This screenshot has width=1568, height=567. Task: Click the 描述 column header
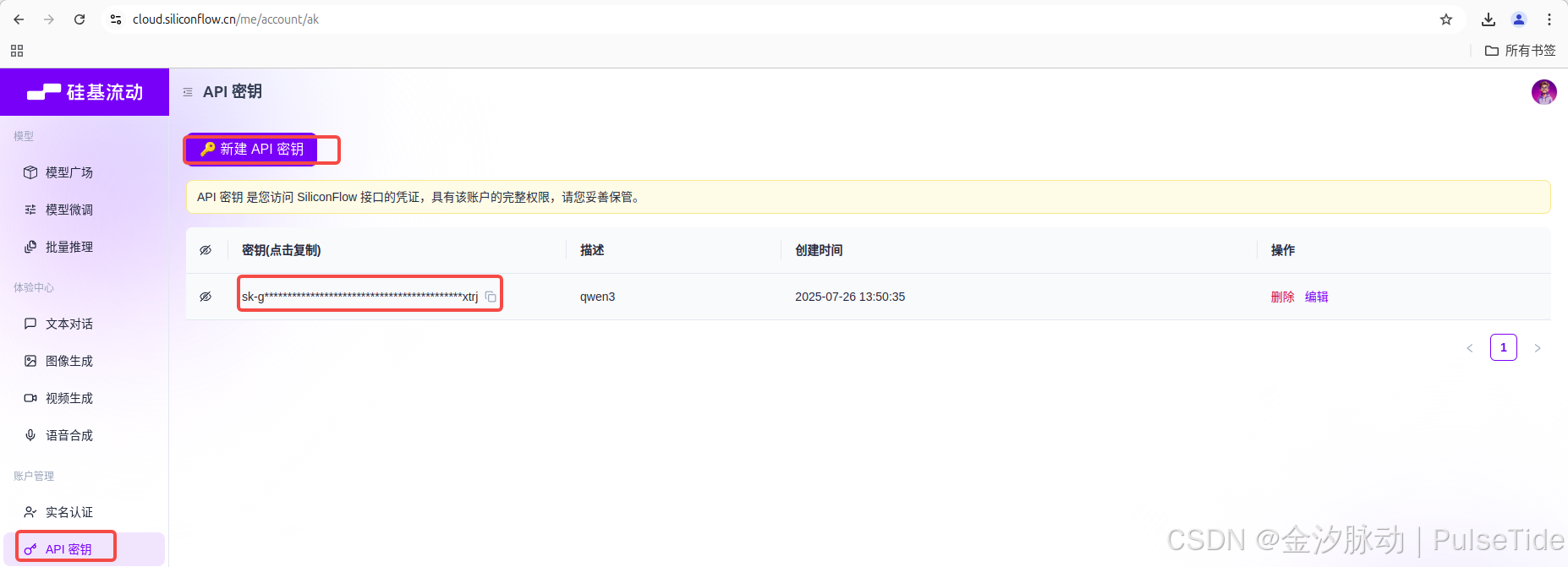tap(592, 250)
